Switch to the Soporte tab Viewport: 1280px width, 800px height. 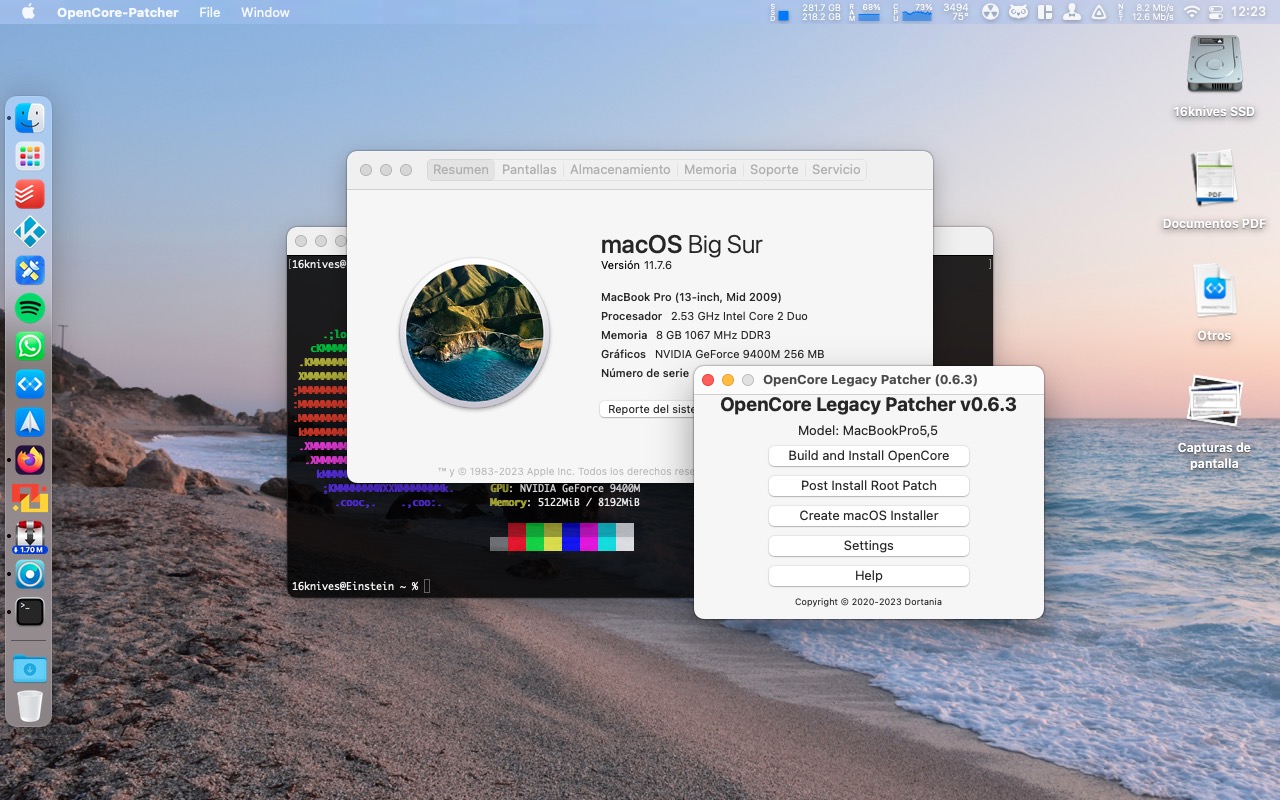point(774,170)
